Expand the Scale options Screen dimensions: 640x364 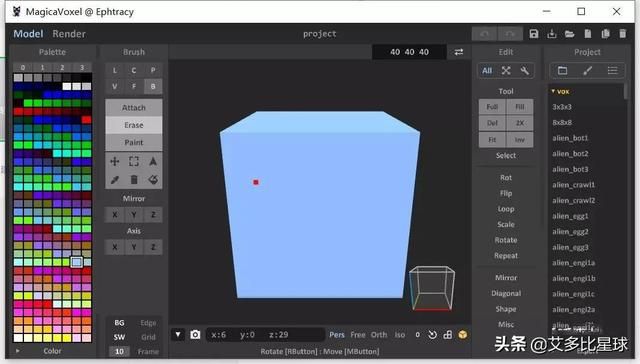(506, 224)
